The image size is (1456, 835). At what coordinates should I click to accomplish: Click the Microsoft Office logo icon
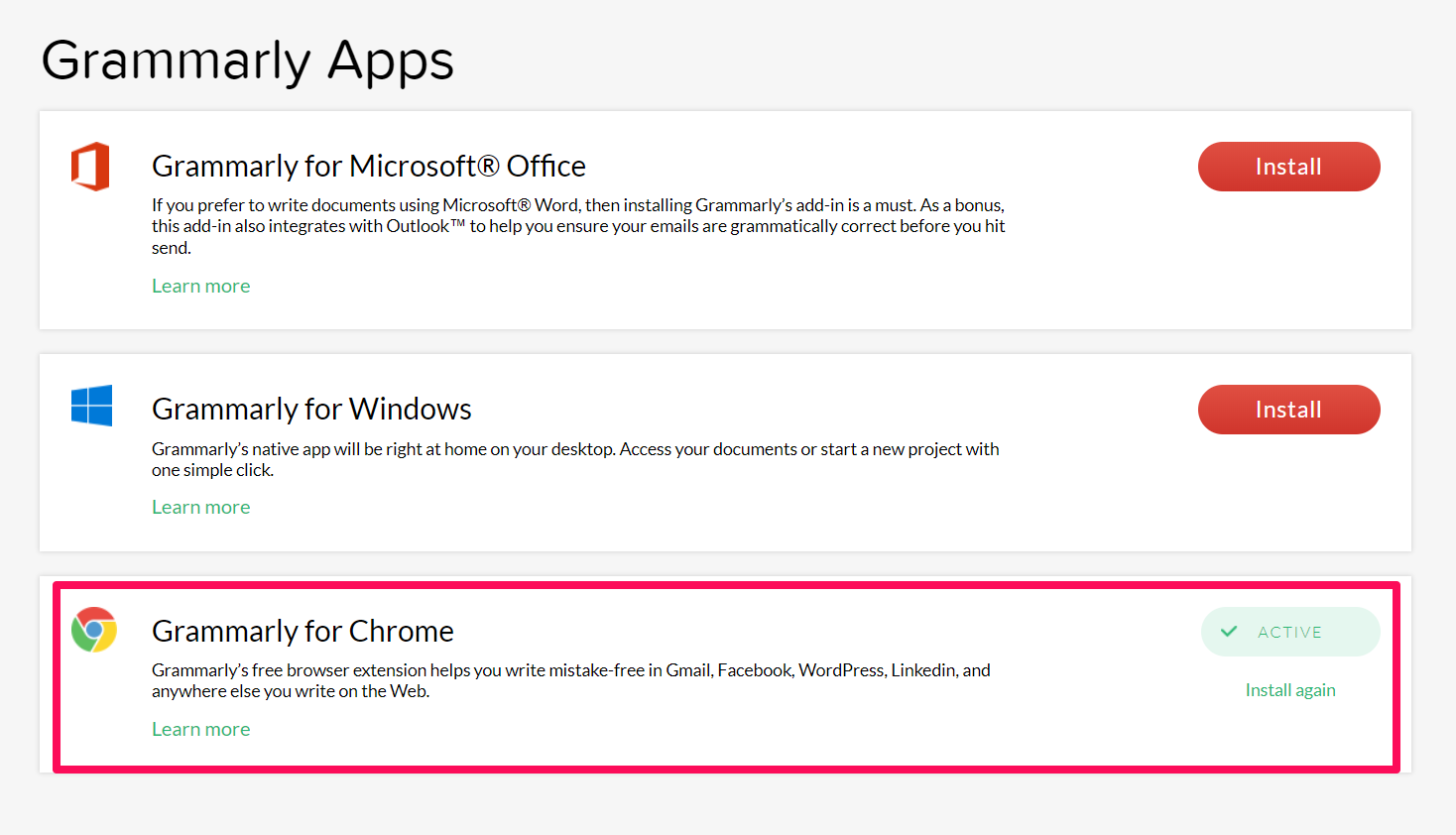point(90,166)
